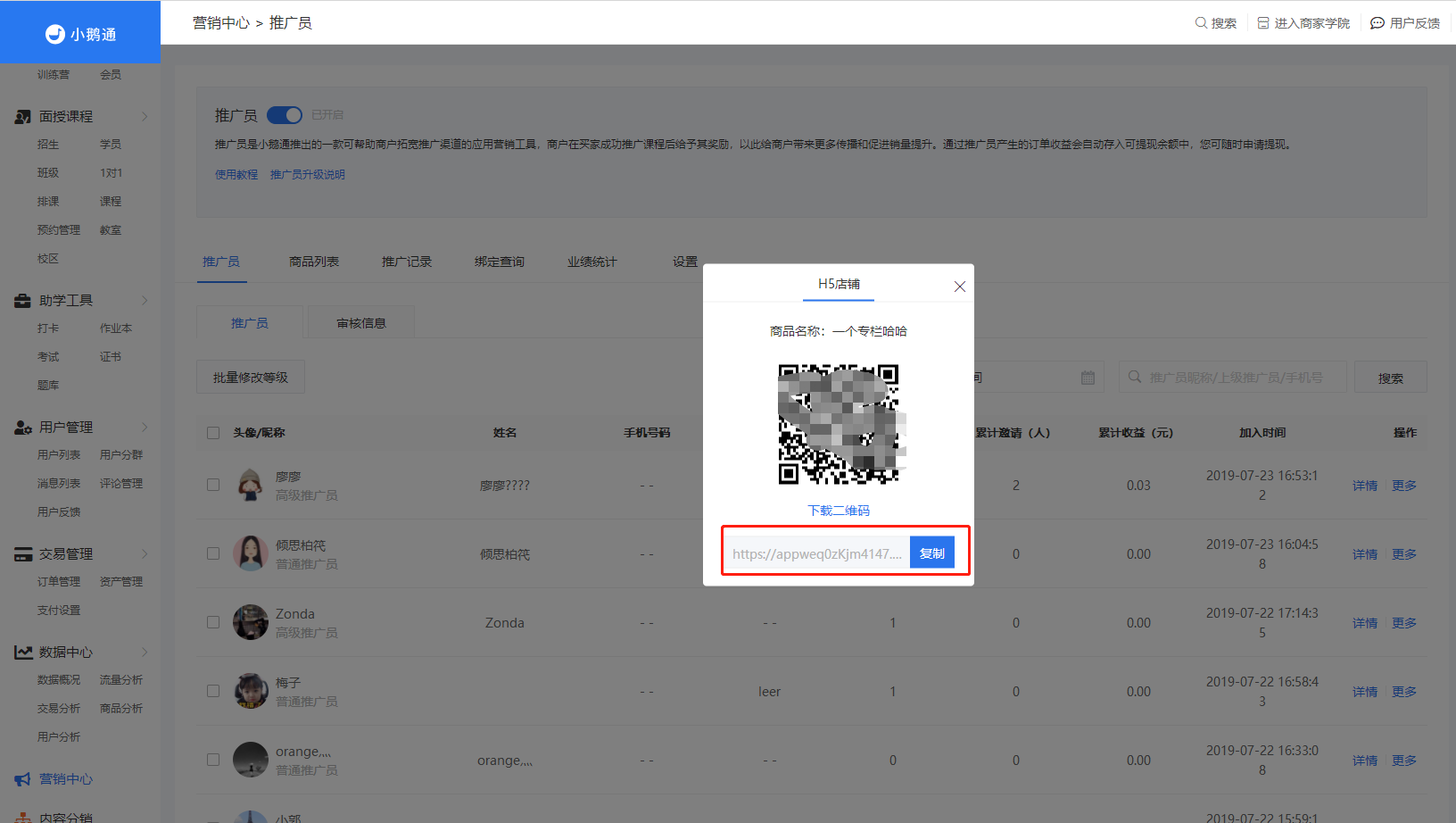
Task: Switch to the 商品列表 tab
Action: pos(314,262)
